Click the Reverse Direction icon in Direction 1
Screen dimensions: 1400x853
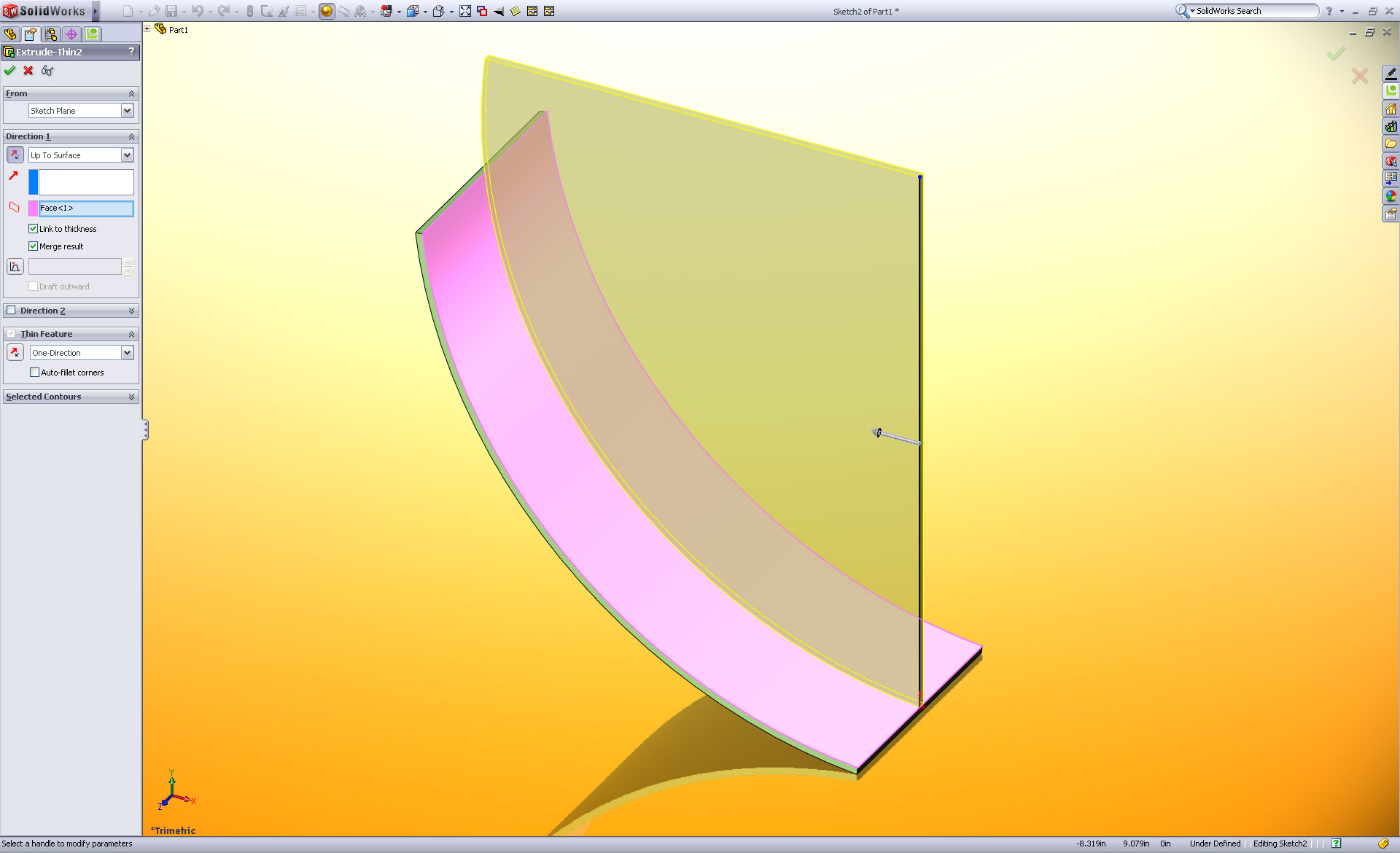(15, 155)
